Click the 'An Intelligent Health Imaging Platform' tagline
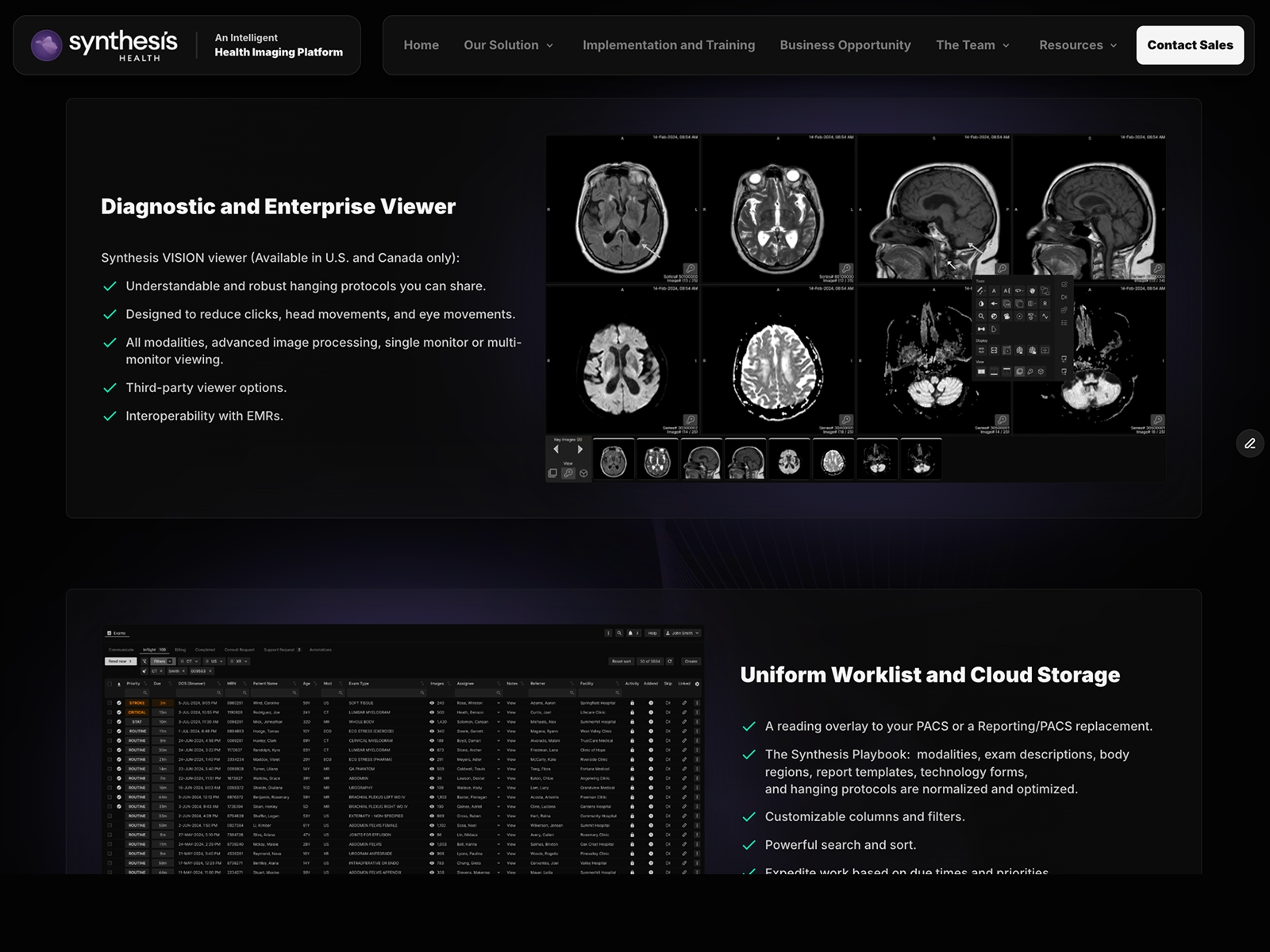 pos(279,45)
